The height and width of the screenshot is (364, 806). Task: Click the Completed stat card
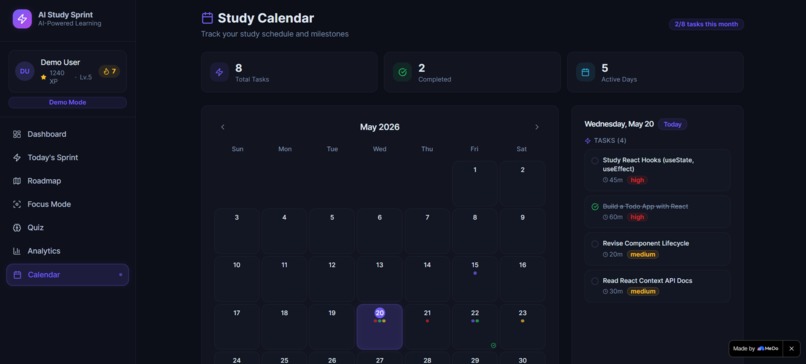point(472,72)
